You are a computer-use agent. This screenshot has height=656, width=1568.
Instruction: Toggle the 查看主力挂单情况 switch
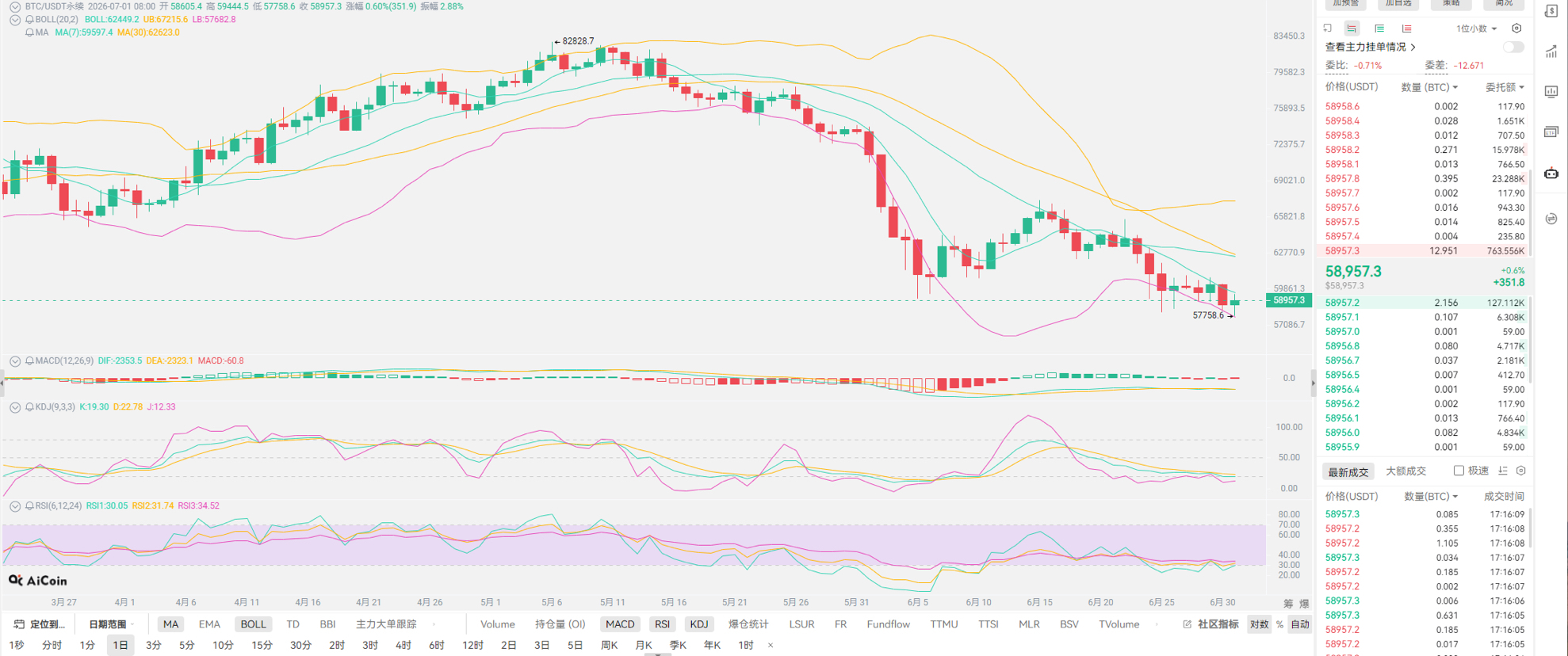pyautogui.click(x=1513, y=47)
